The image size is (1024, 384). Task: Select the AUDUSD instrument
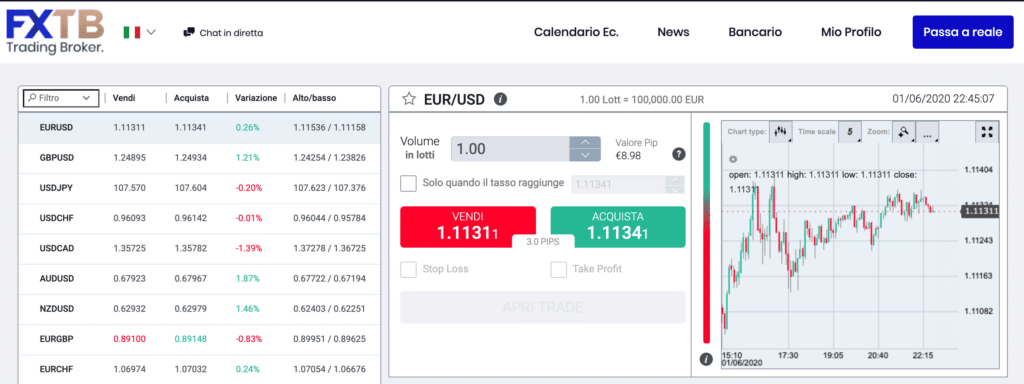[199, 279]
